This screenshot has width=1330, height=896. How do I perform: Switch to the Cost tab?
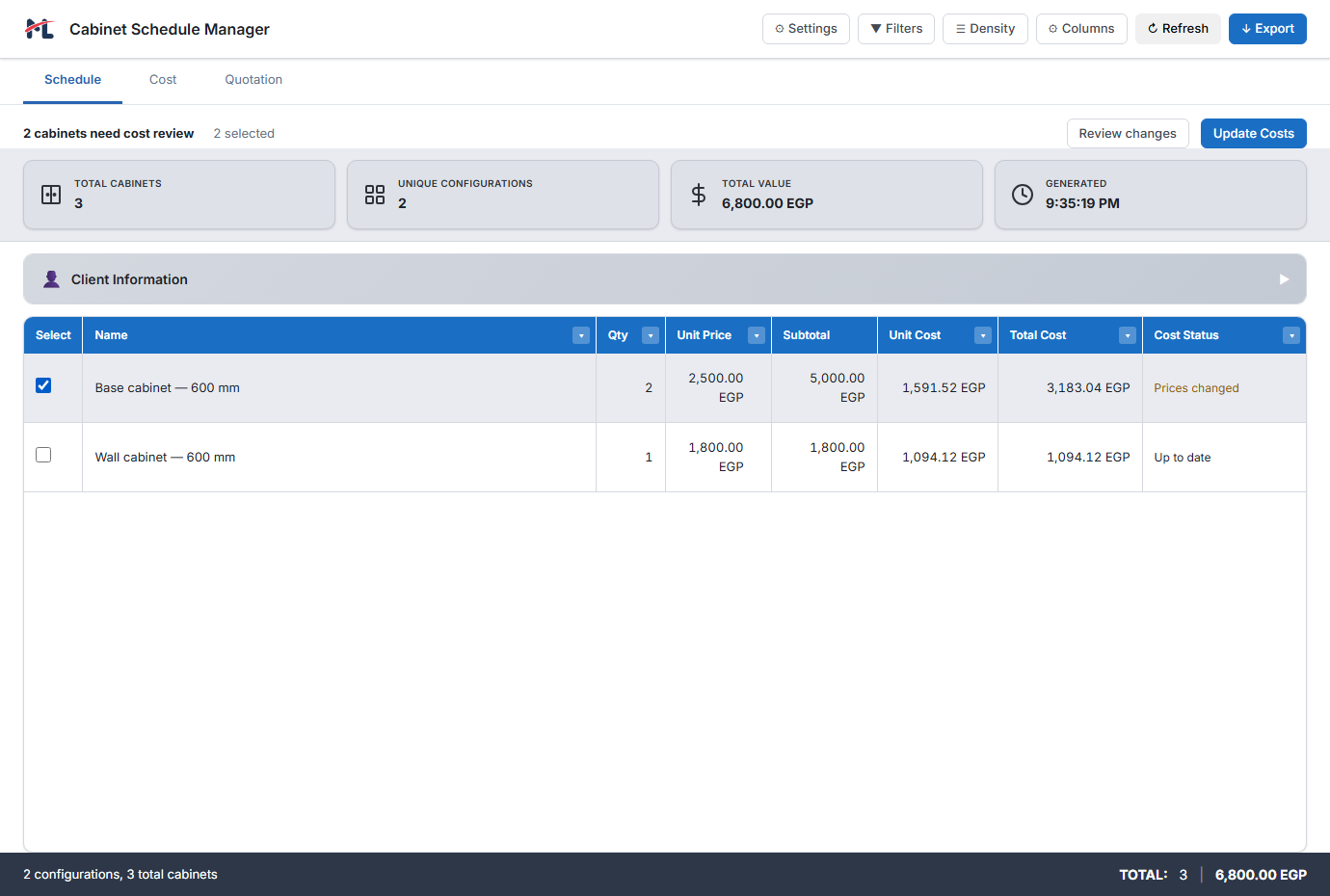coord(163,80)
